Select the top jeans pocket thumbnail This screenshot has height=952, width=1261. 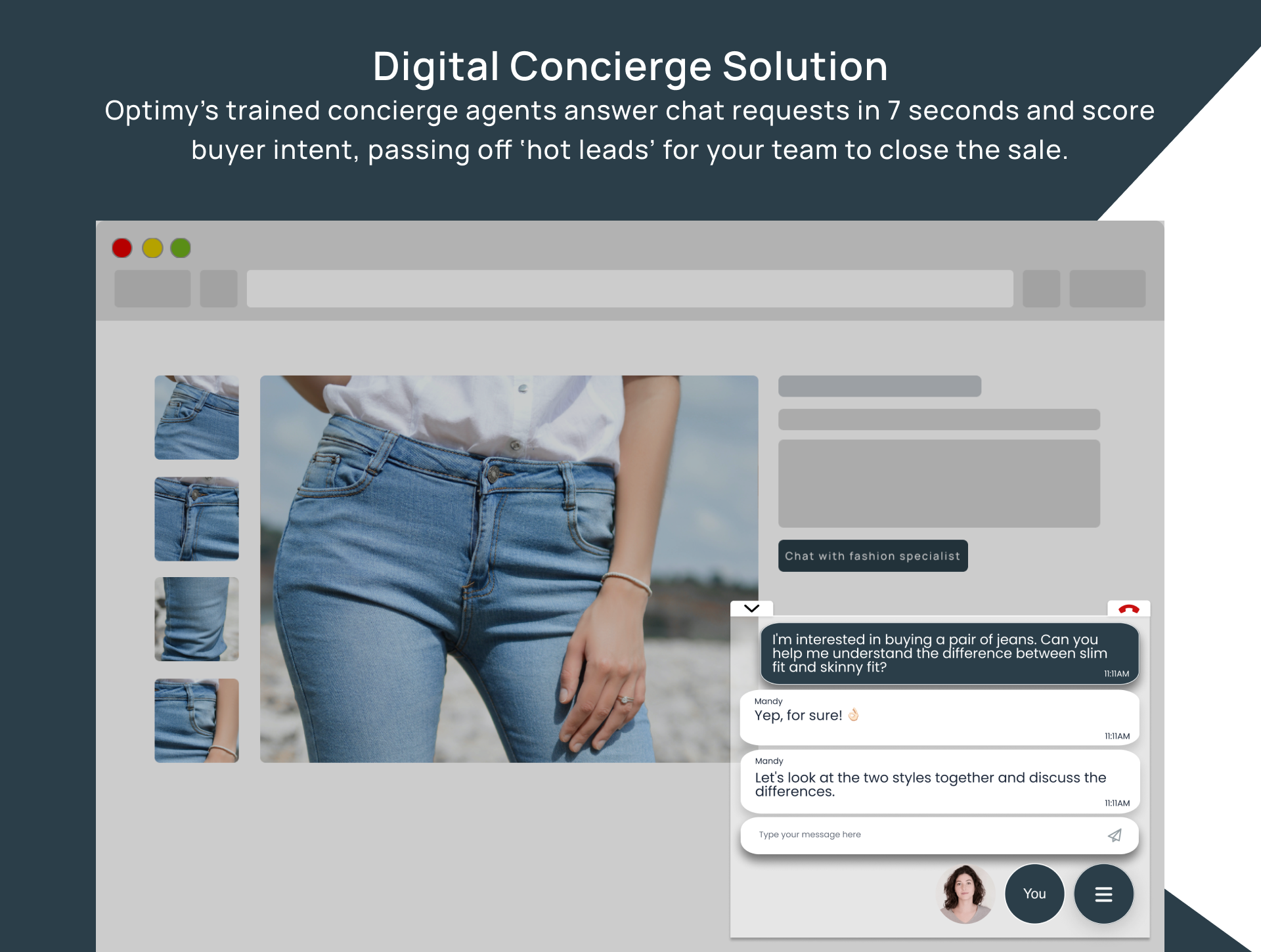click(196, 418)
